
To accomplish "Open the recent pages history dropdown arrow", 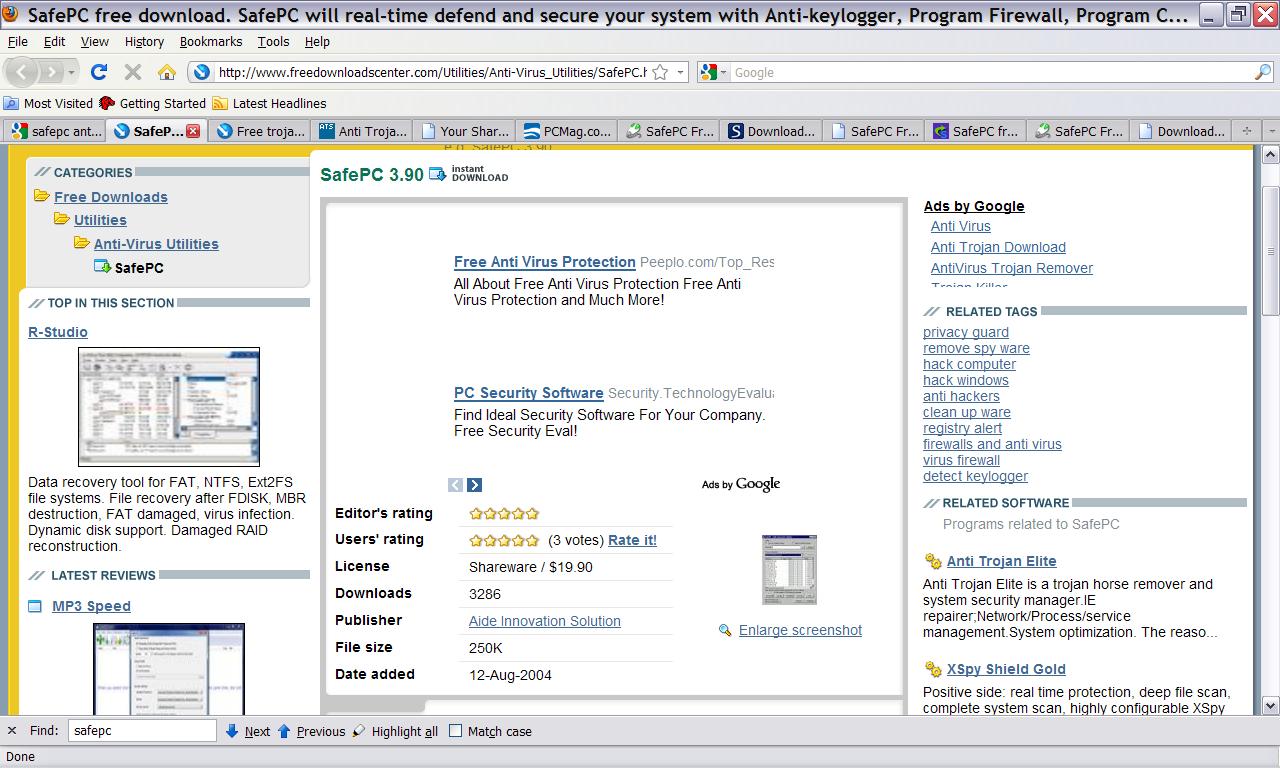I will point(72,72).
